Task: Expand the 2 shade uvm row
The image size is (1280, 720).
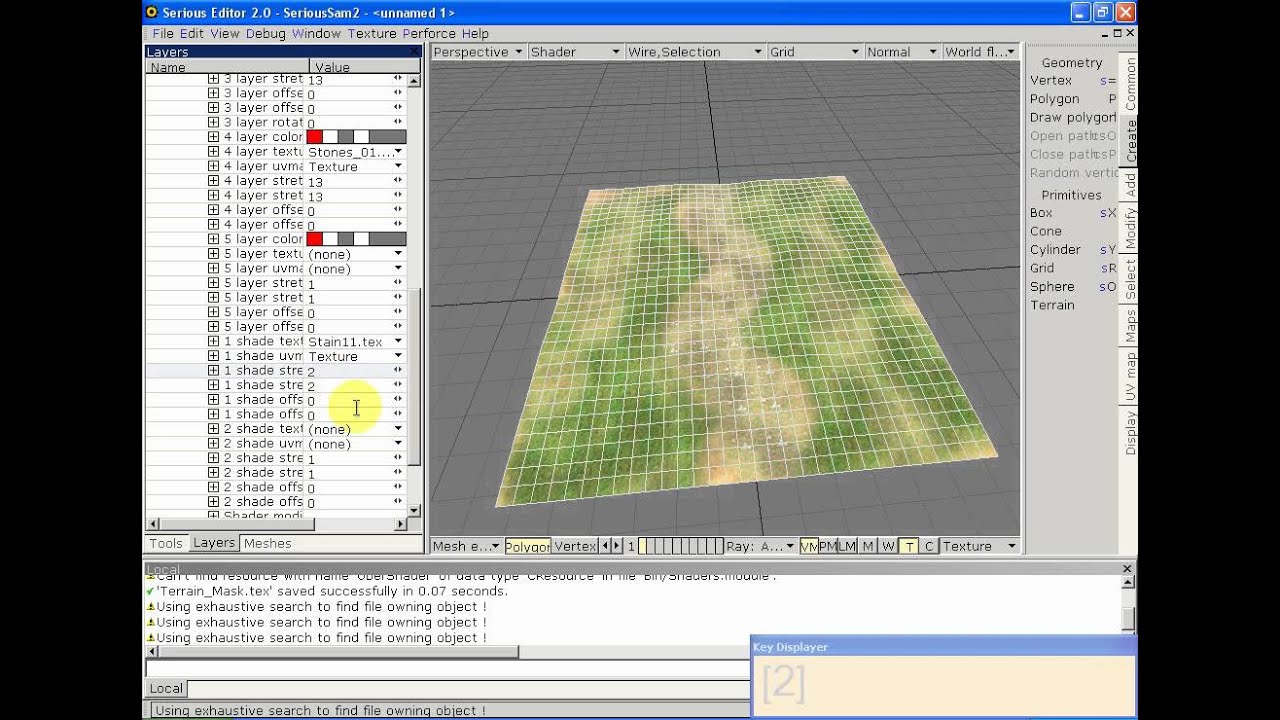Action: coord(213,443)
